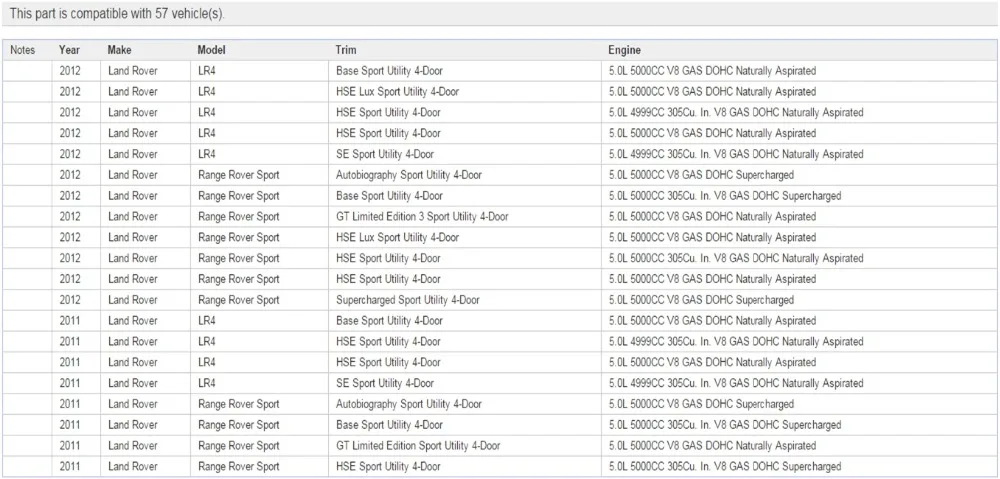Viewport: 1000px width, 479px height.
Task: Click year "2012" in the LR4 Base row
Action: [70, 71]
